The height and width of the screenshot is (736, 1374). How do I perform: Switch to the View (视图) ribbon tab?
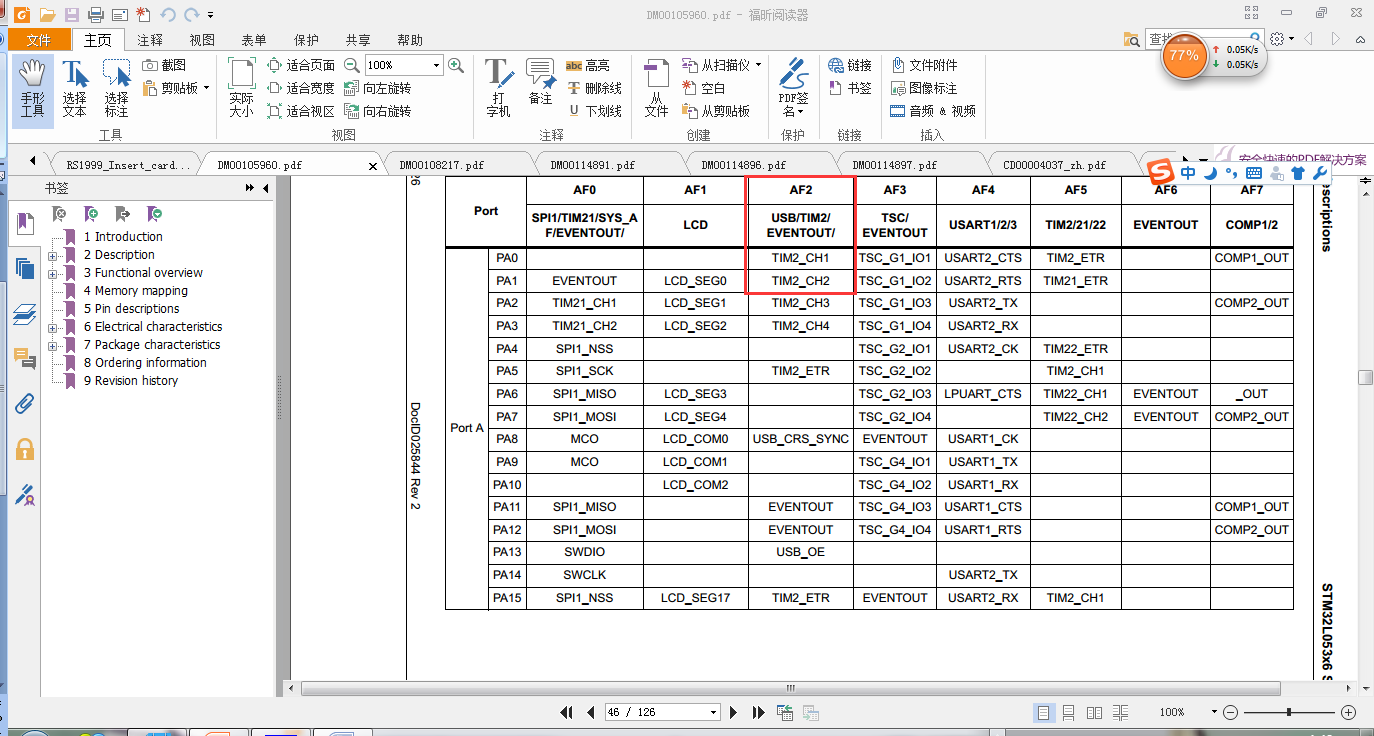tap(202, 40)
